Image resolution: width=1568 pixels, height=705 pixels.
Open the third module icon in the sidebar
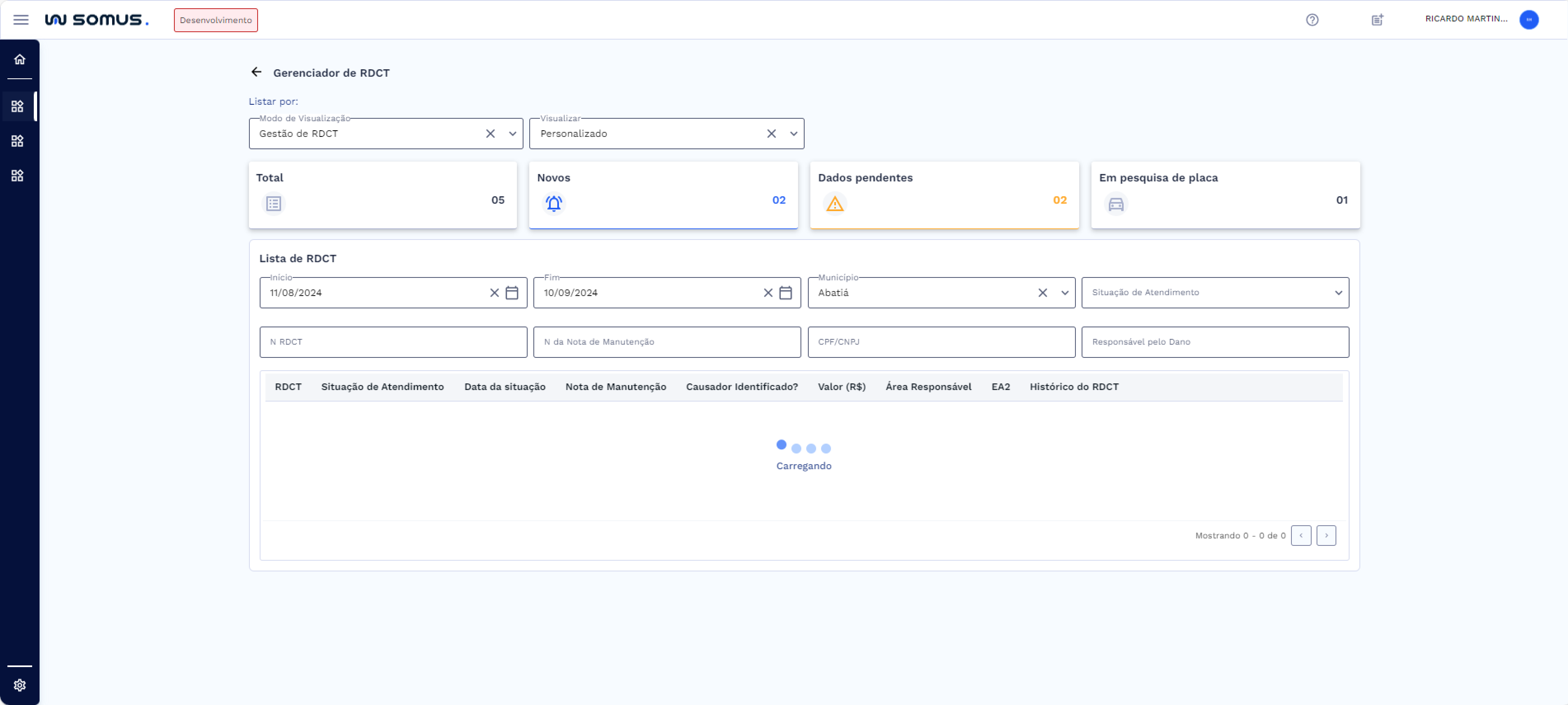coord(19,175)
